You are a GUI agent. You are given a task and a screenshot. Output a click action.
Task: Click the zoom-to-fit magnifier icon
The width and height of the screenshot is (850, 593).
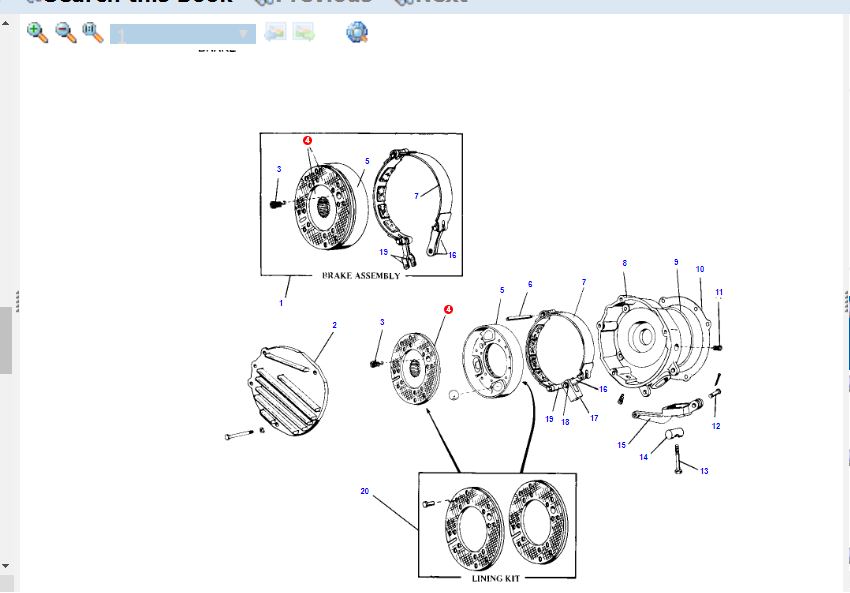click(x=93, y=33)
